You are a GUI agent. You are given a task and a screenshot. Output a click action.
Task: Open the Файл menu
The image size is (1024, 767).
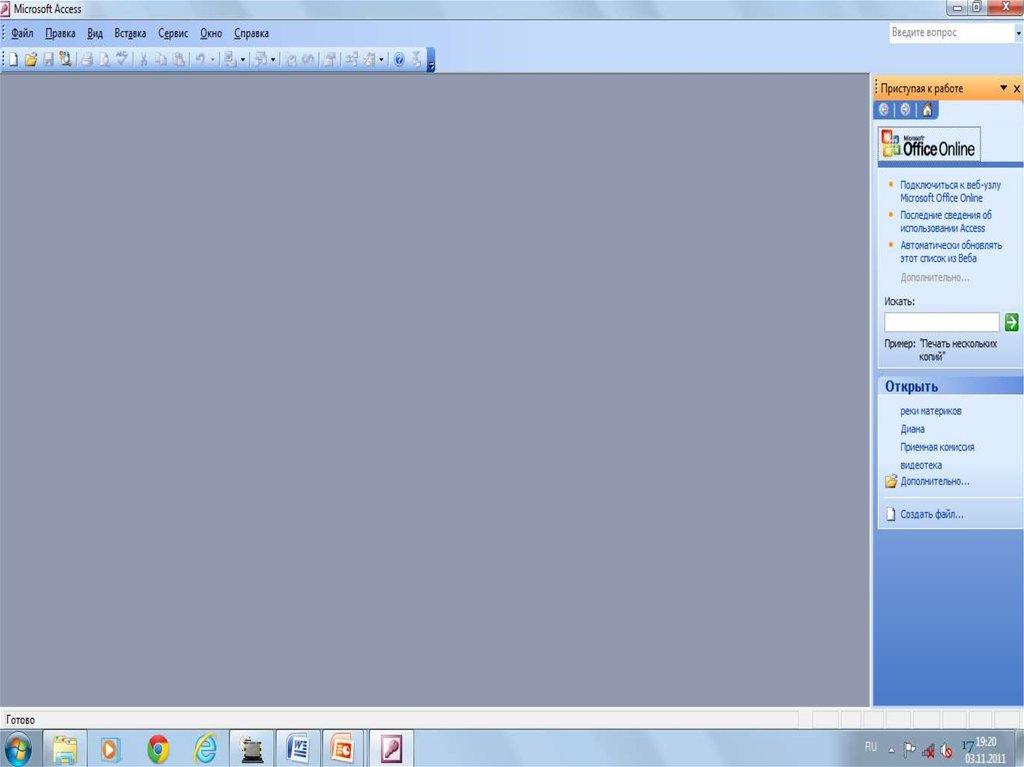coord(22,33)
